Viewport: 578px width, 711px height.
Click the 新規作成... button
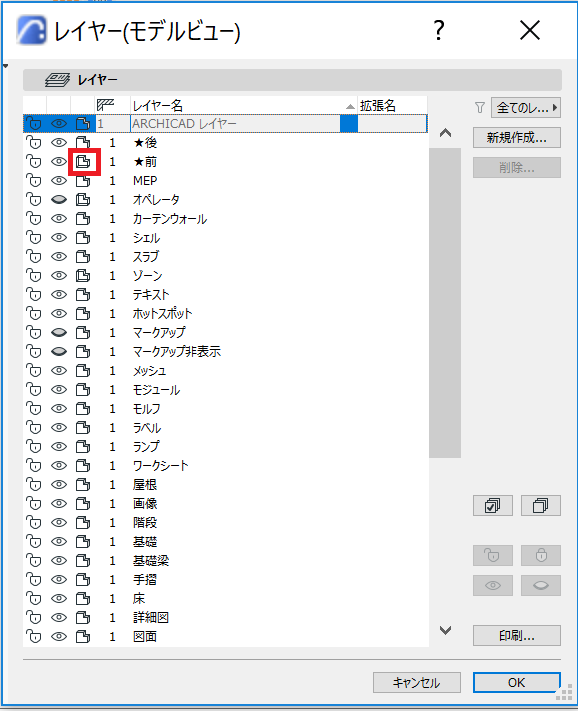(x=517, y=137)
